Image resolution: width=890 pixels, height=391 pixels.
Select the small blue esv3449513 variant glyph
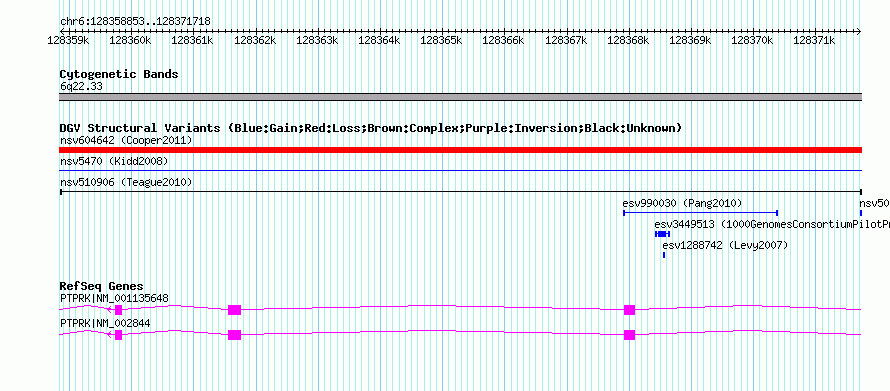point(662,234)
